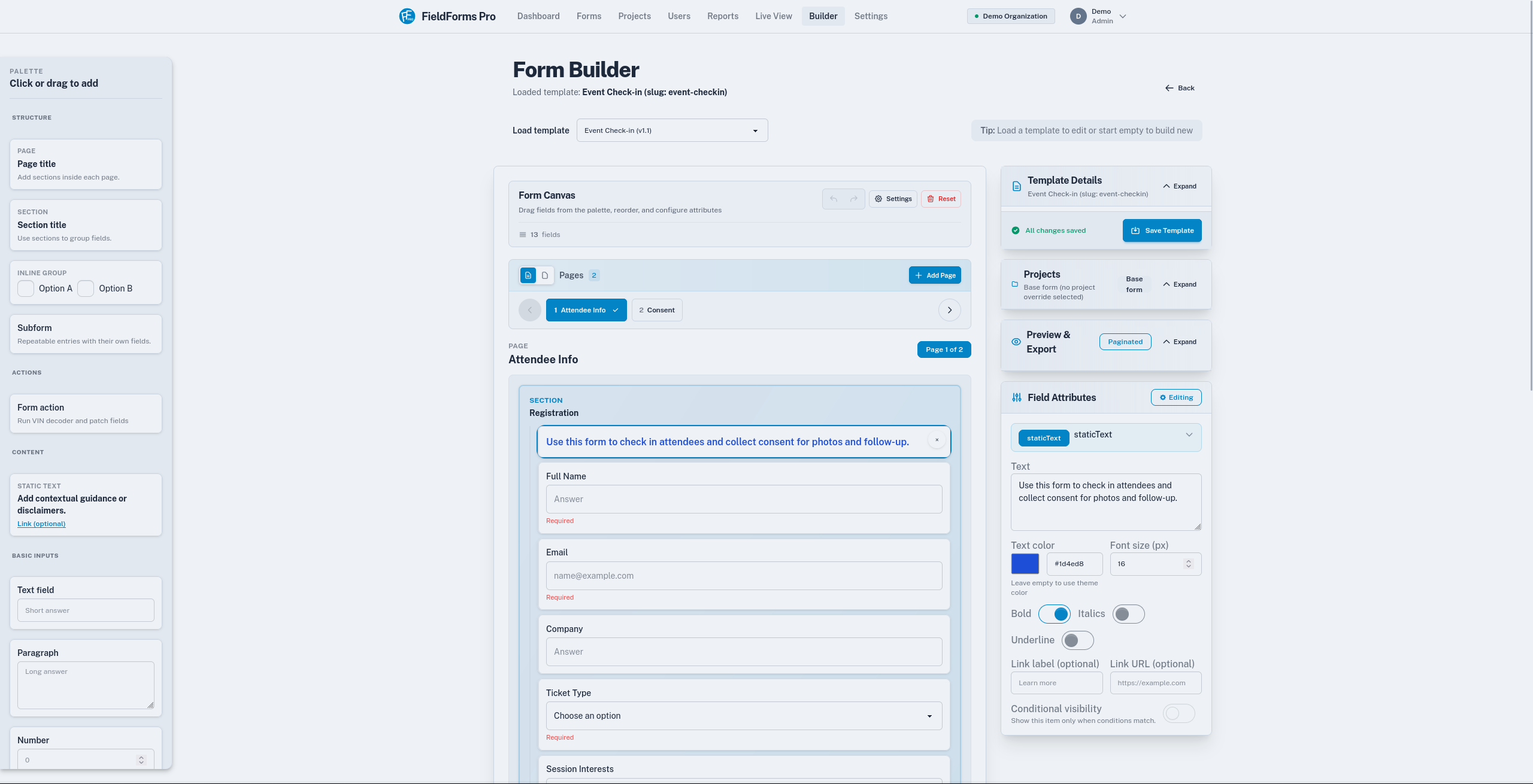
Task: Select the outline page view icon beside Pages
Action: 545,275
